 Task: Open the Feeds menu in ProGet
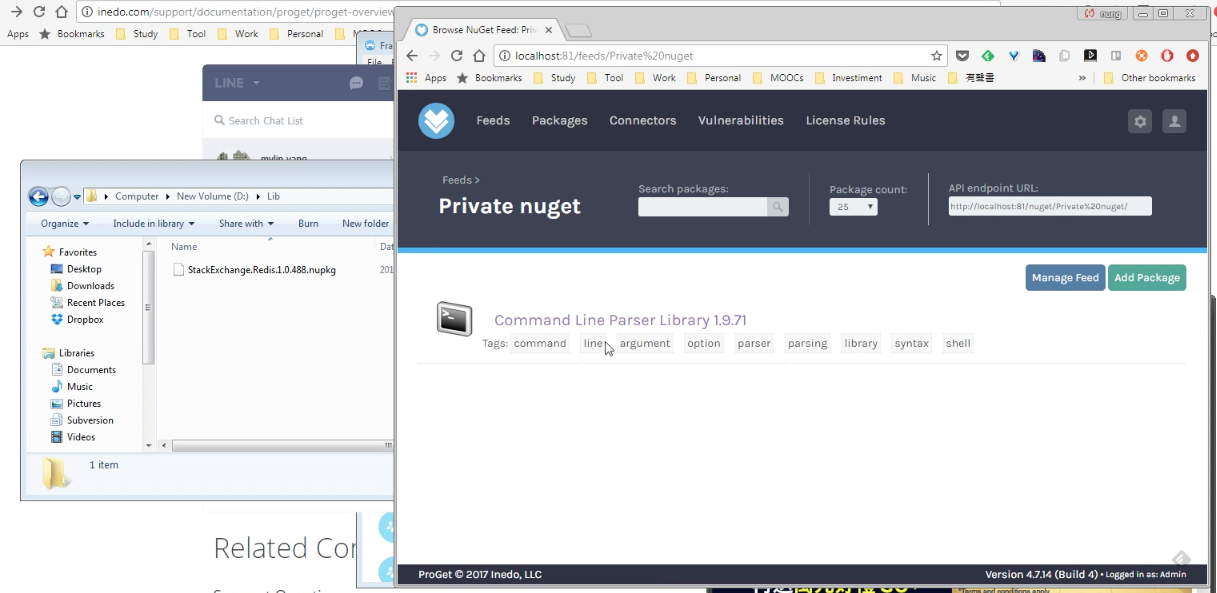pyautogui.click(x=493, y=121)
